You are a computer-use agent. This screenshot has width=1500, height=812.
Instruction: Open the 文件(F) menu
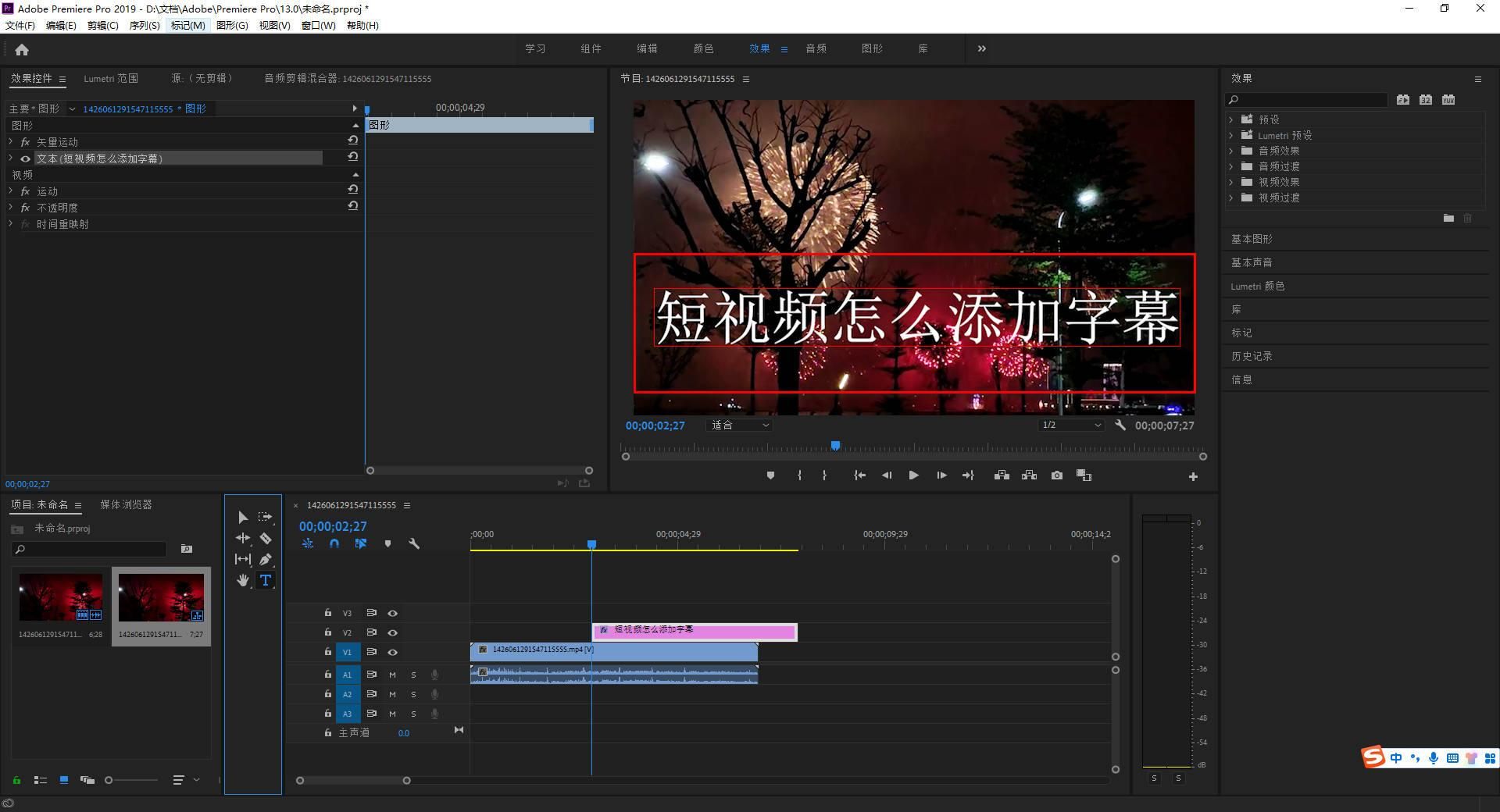pyautogui.click(x=20, y=25)
